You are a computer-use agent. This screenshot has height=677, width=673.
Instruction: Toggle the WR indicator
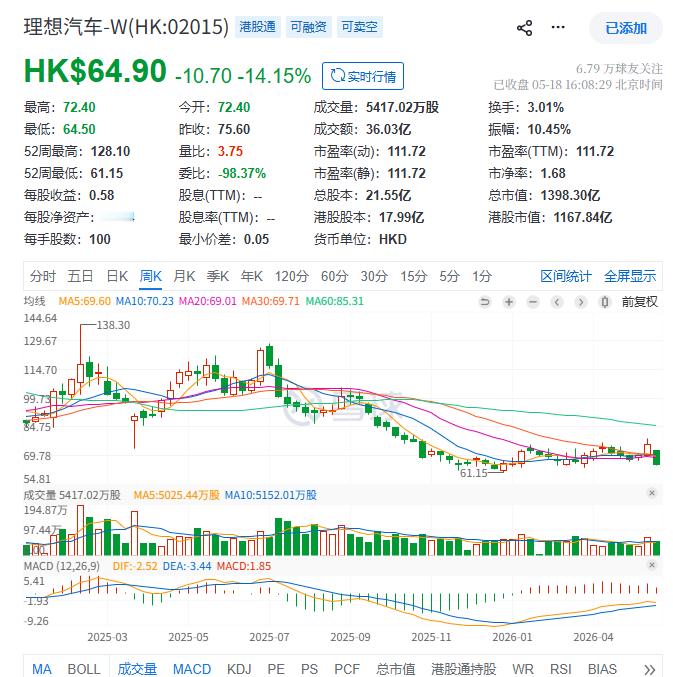coord(523,669)
